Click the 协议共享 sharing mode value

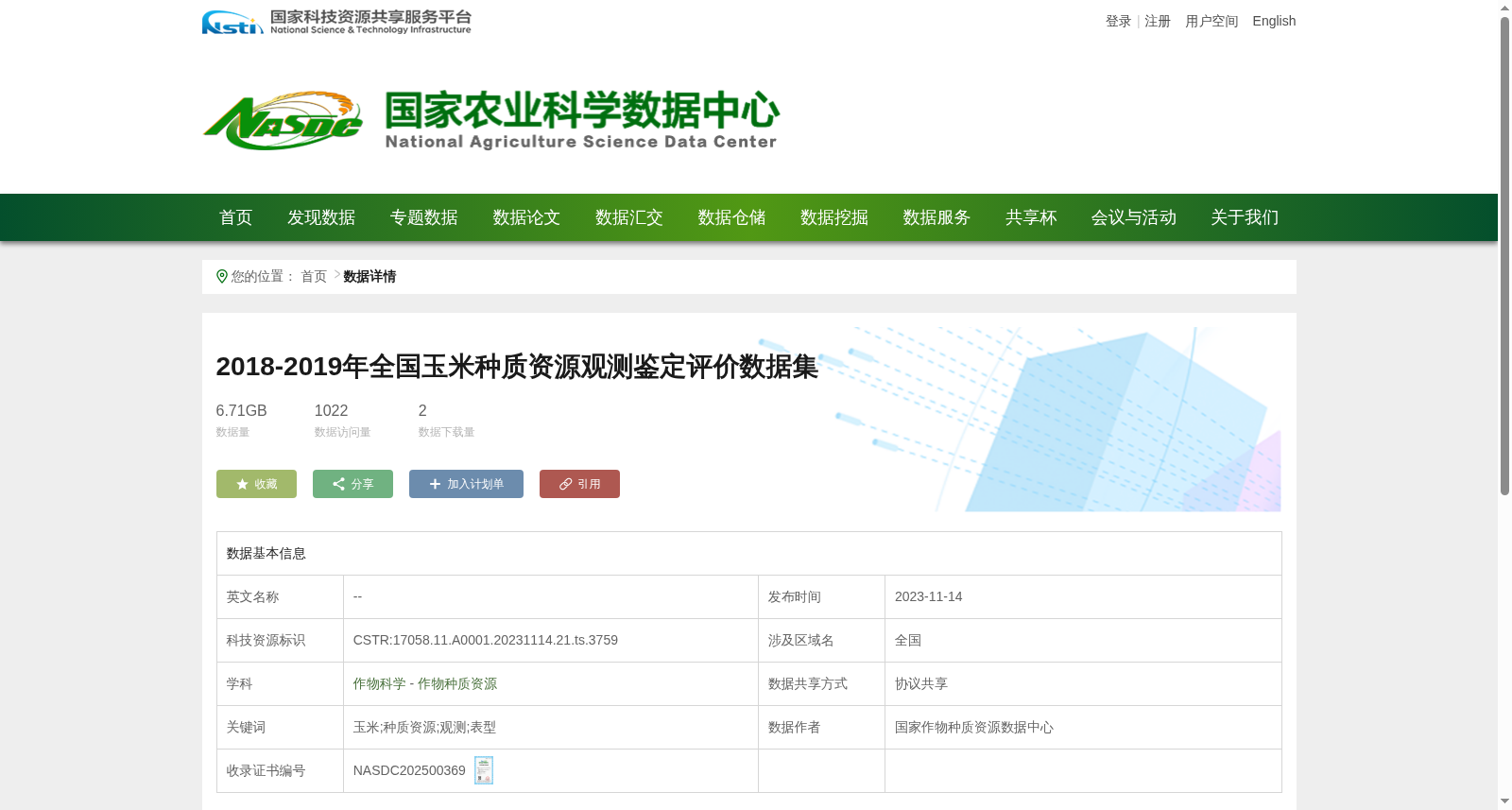(x=920, y=683)
